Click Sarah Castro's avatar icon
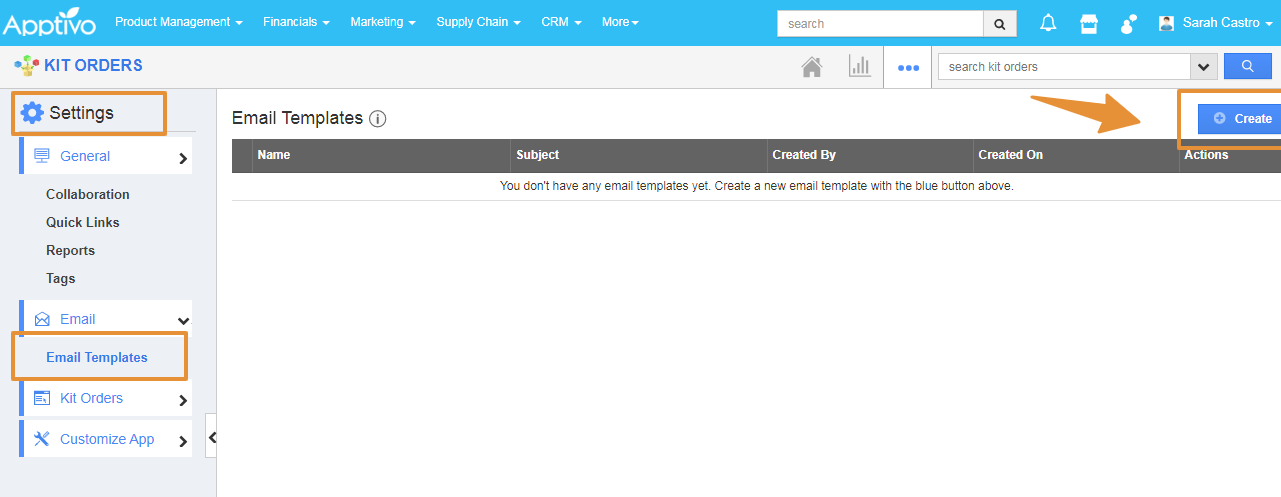1281x497 pixels. tap(1166, 23)
